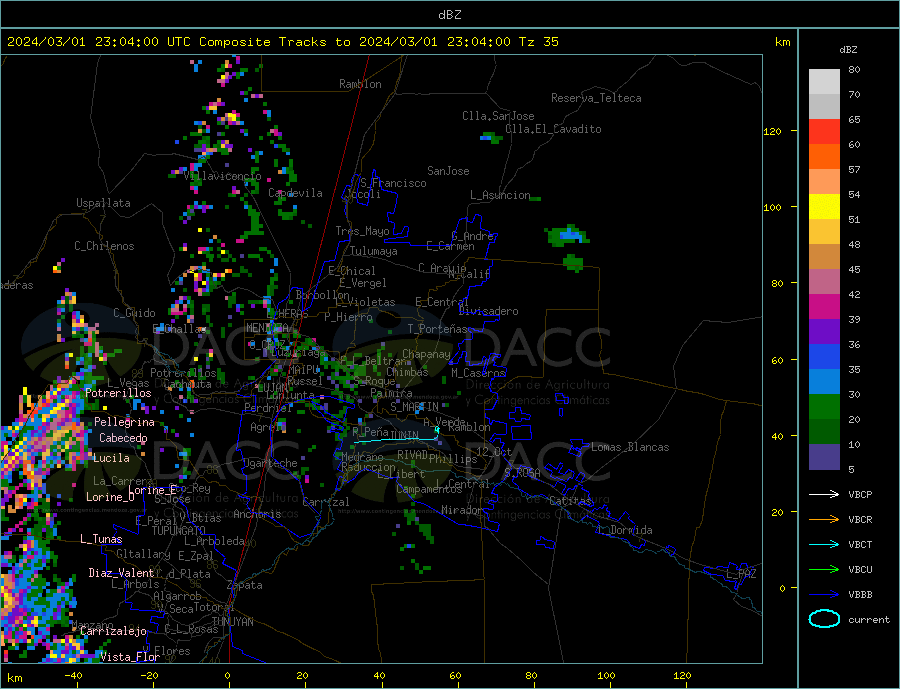Click the Capdevila place label
The width and height of the screenshot is (900, 689).
click(x=295, y=193)
